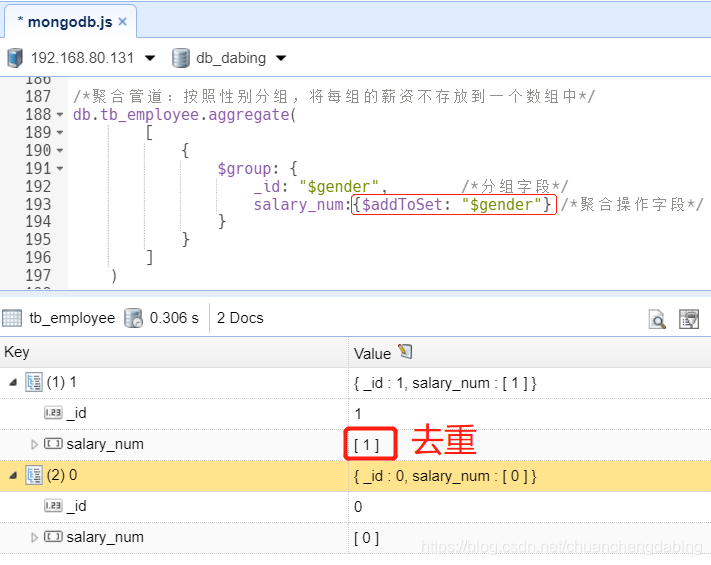Click the edit icon beside Value header

point(405,352)
